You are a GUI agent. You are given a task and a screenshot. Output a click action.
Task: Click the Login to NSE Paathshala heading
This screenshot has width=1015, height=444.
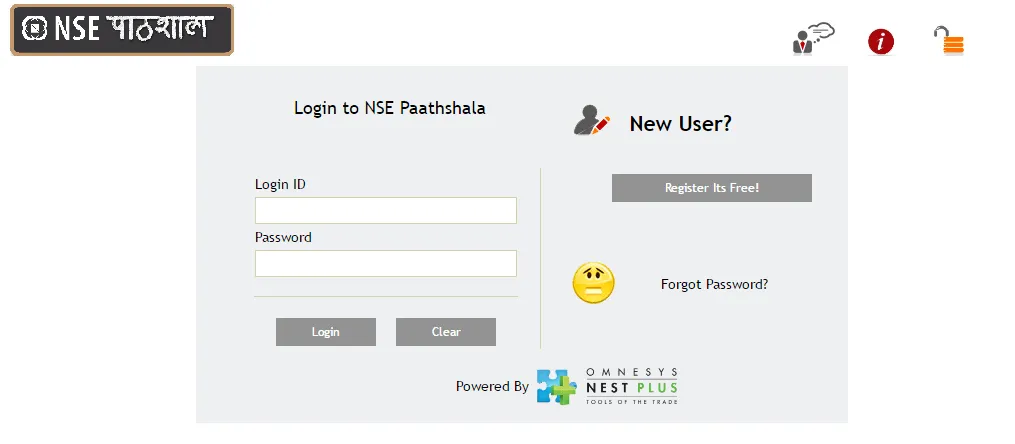[x=389, y=108]
